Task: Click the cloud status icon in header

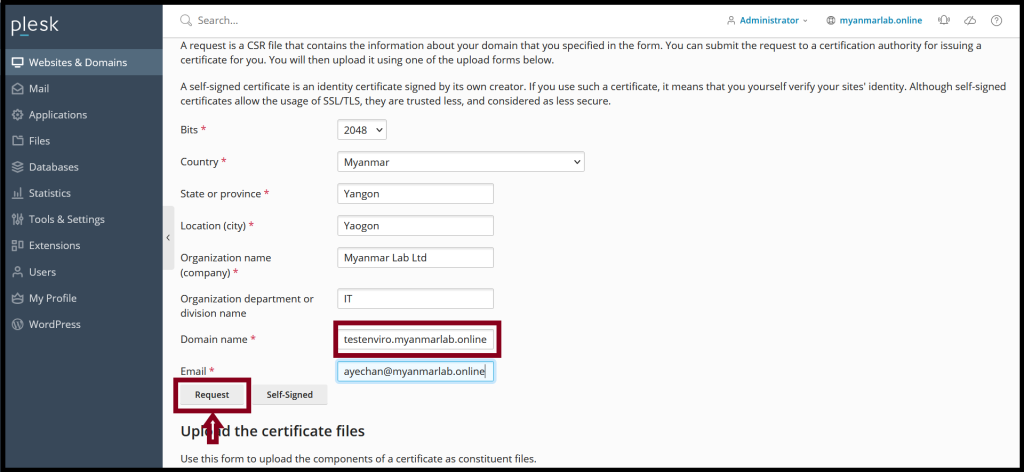Action: click(x=970, y=20)
